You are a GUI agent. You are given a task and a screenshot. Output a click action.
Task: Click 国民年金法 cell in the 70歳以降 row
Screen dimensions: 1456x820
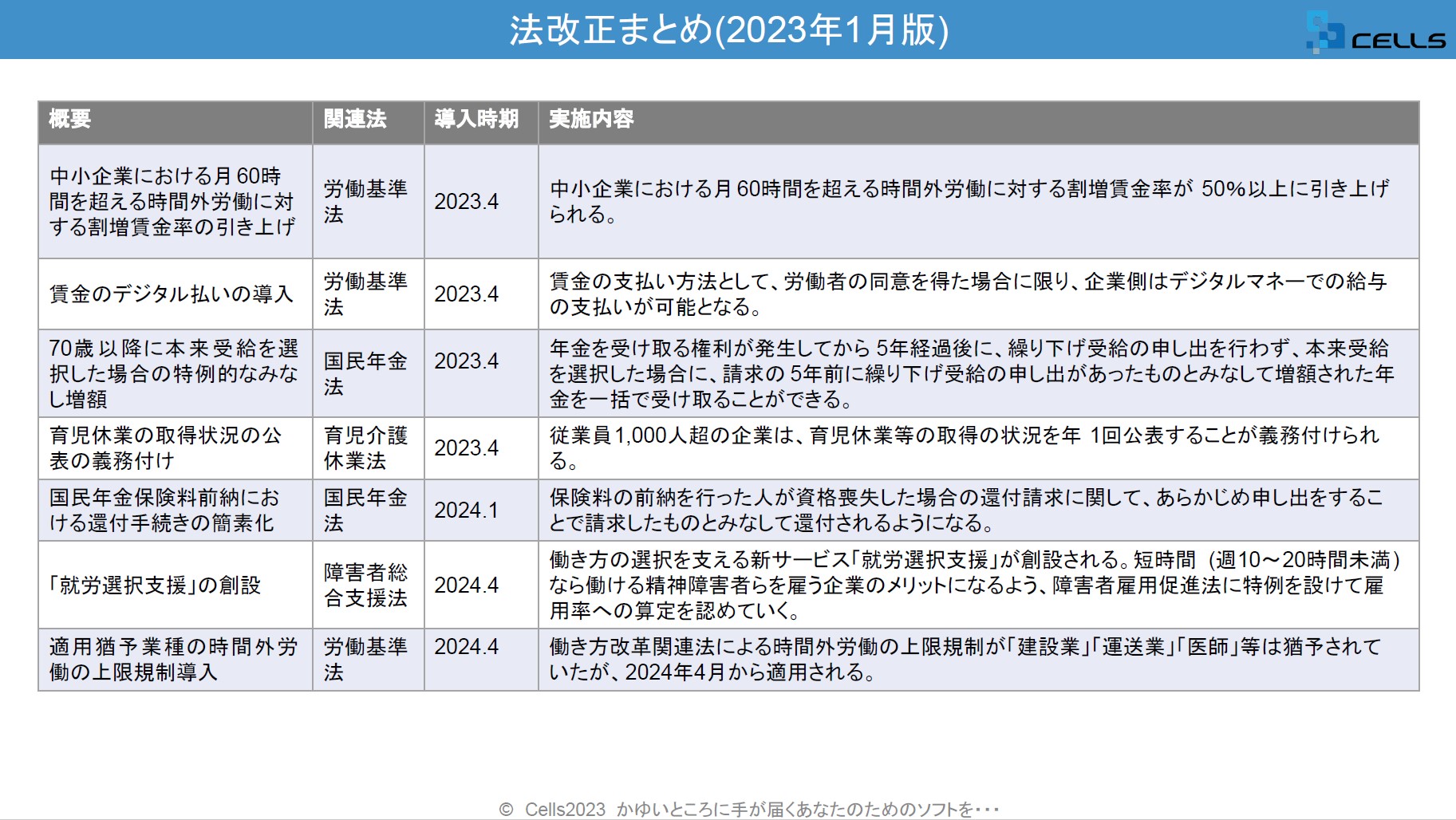[369, 373]
